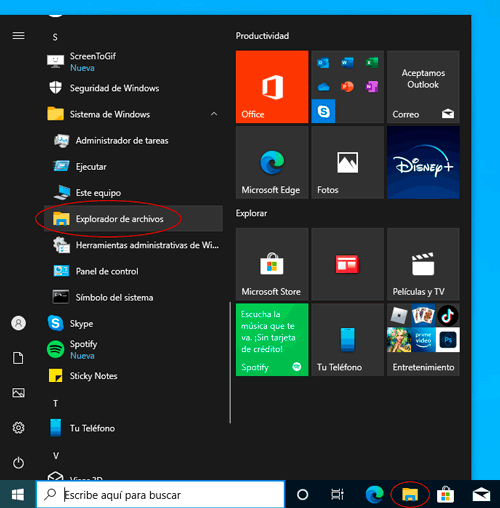Image resolution: width=500 pixels, height=508 pixels.
Task: Open Seguridad de Windows
Action: coord(133,88)
